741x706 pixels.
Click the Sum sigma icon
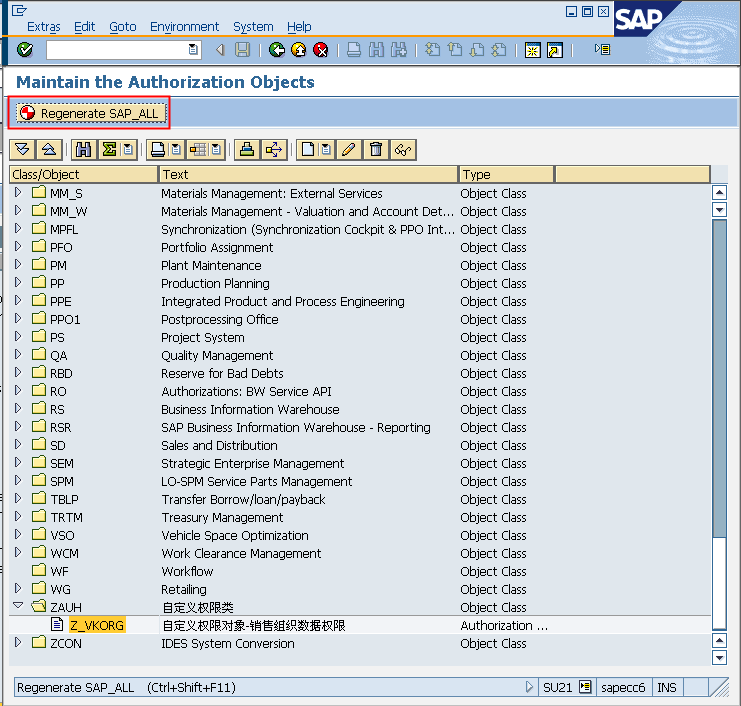point(110,150)
